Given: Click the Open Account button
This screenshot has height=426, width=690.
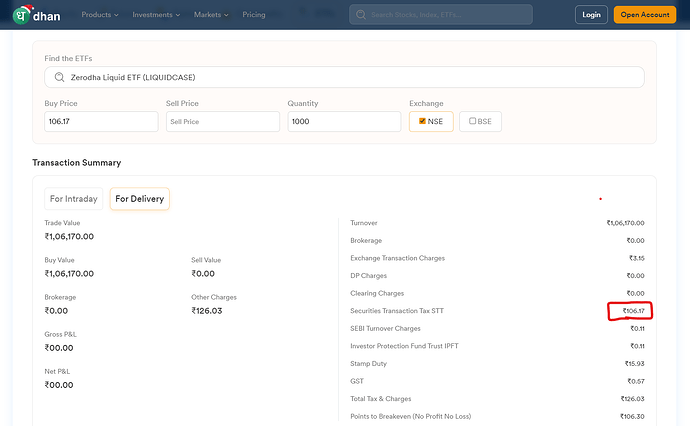Looking at the screenshot, I should click(645, 15).
